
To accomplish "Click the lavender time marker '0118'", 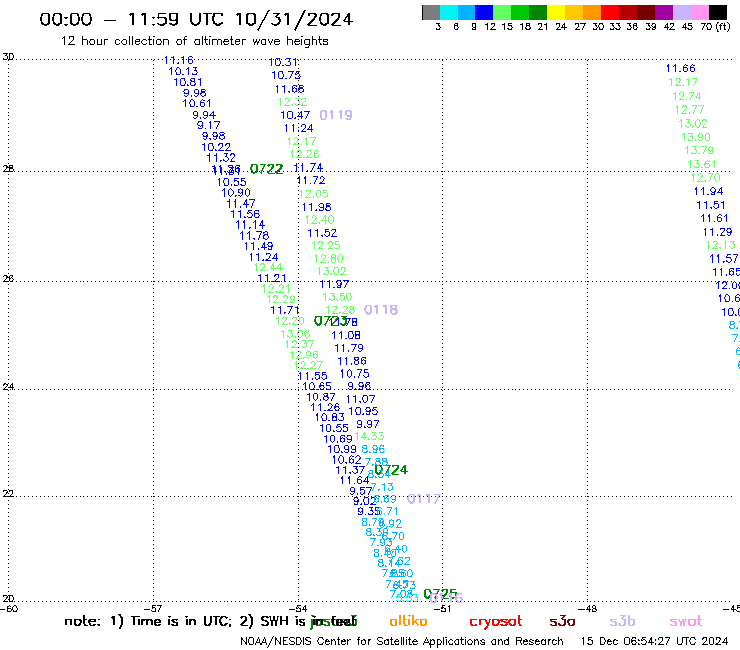I will (381, 310).
